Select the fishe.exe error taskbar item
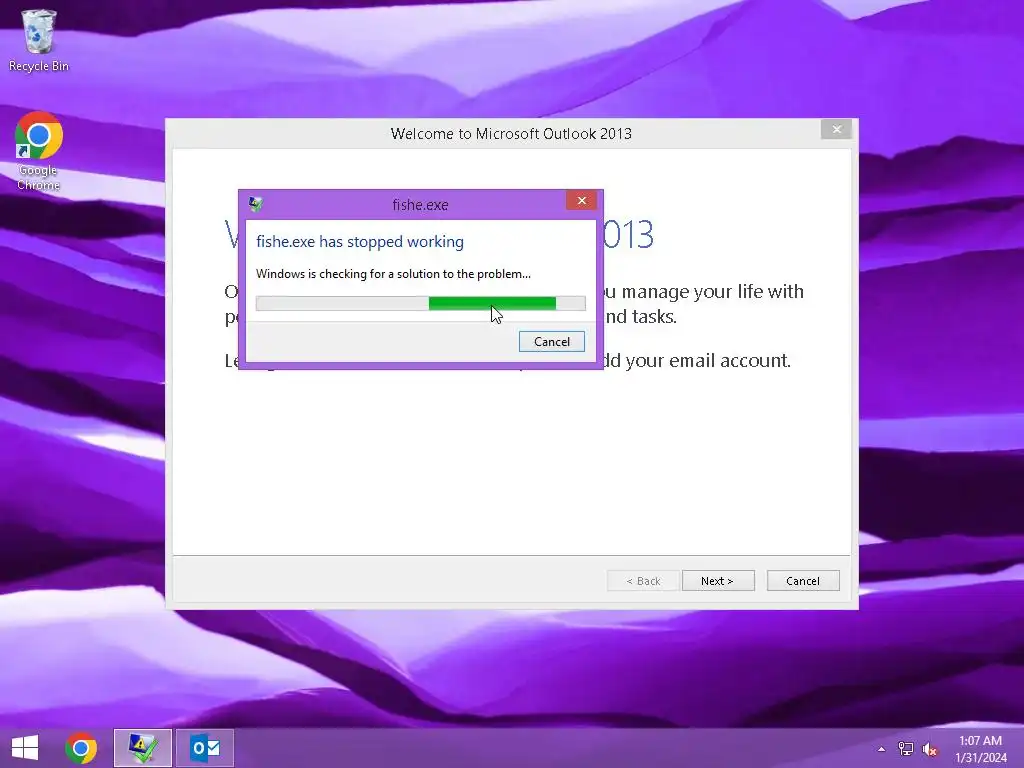The width and height of the screenshot is (1024, 768). click(142, 748)
